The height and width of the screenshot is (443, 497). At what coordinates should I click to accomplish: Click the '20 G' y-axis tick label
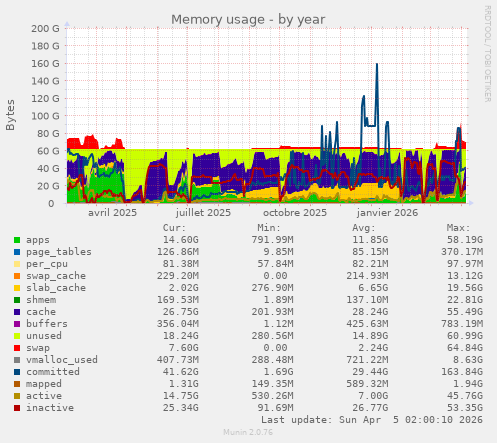click(x=48, y=186)
